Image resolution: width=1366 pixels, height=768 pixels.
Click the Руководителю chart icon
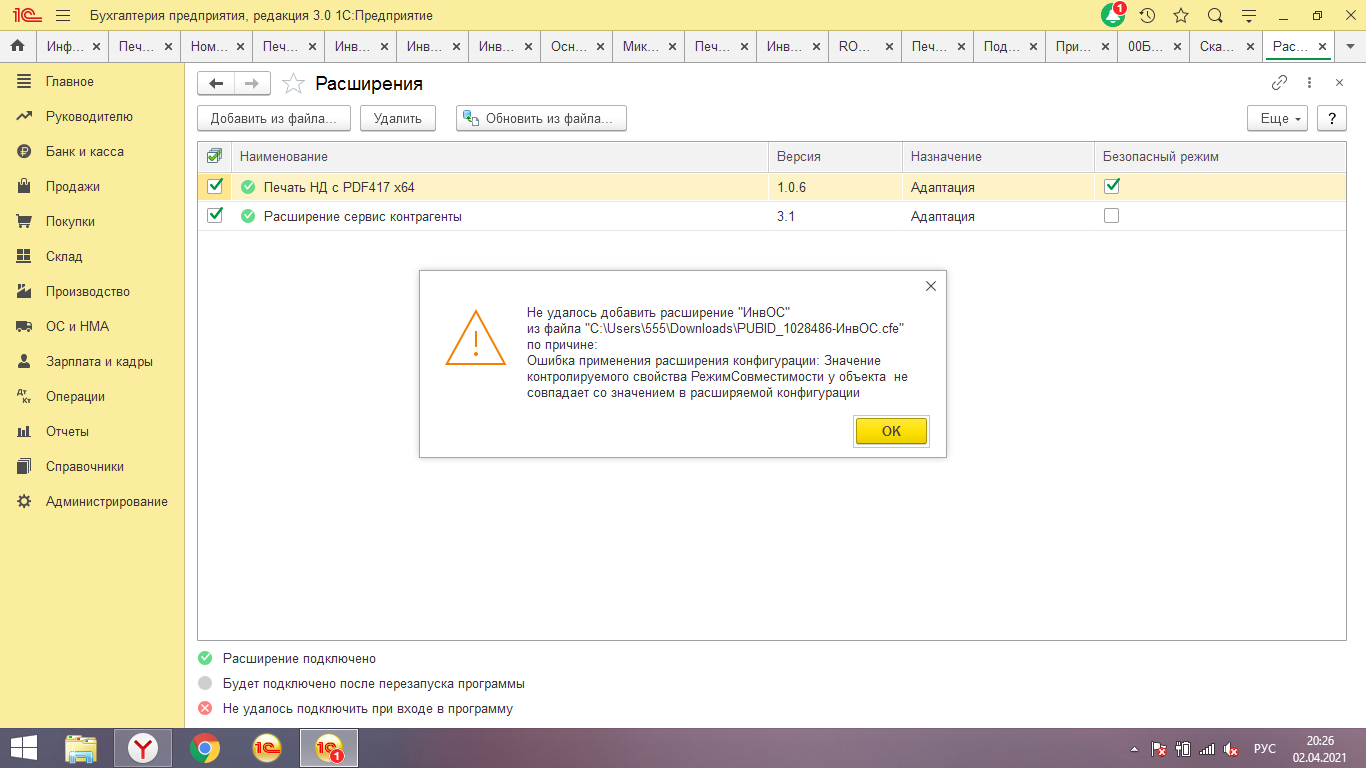pyautogui.click(x=25, y=116)
